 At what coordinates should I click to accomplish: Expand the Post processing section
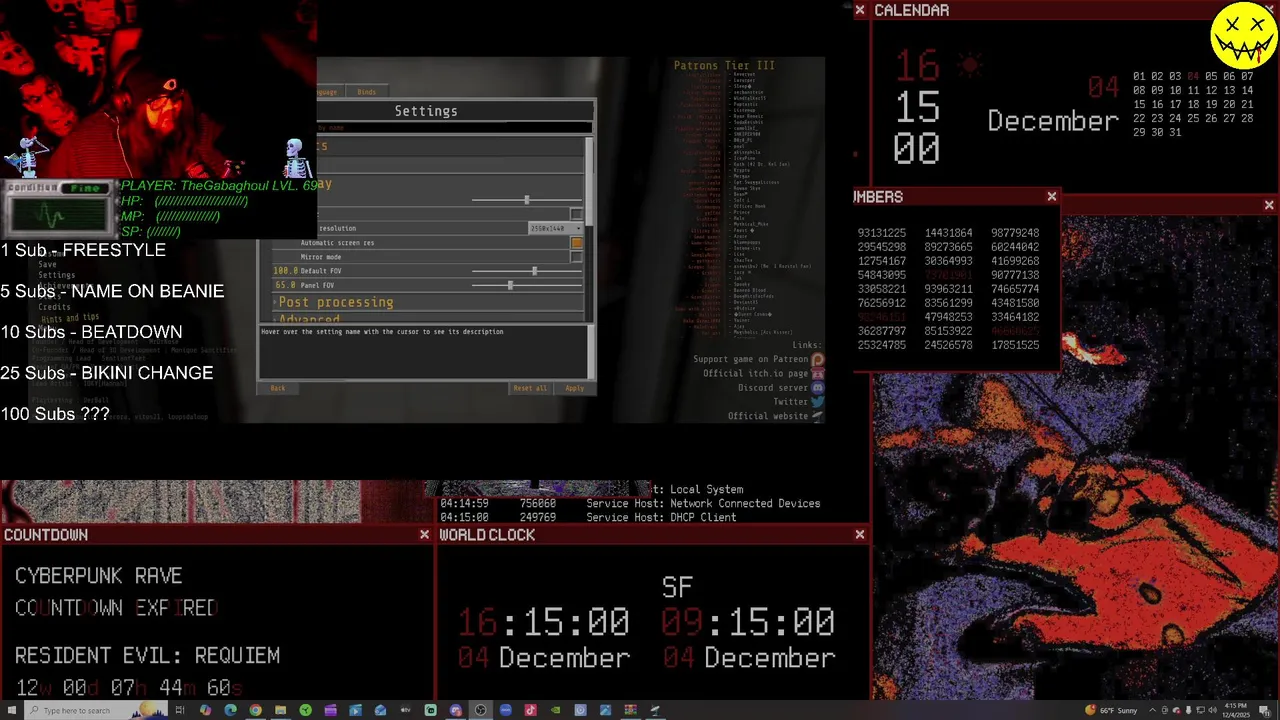point(427,302)
